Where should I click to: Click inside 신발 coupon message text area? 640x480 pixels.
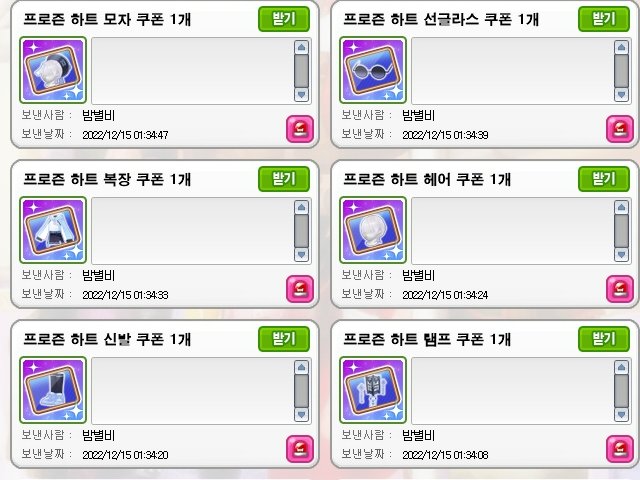tap(192, 391)
